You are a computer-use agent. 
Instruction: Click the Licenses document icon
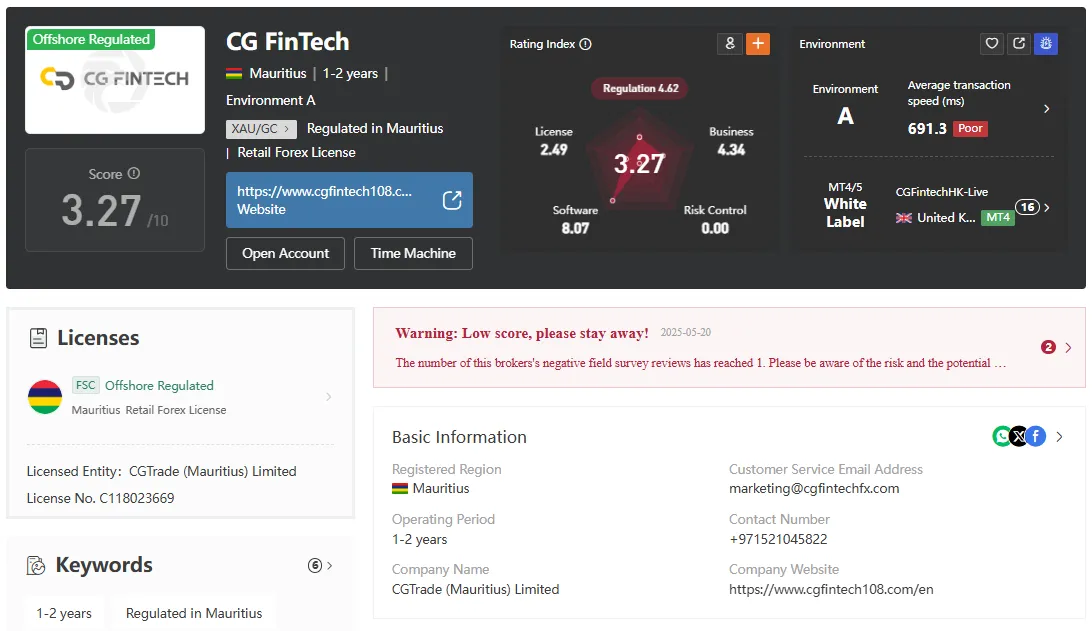click(38, 338)
